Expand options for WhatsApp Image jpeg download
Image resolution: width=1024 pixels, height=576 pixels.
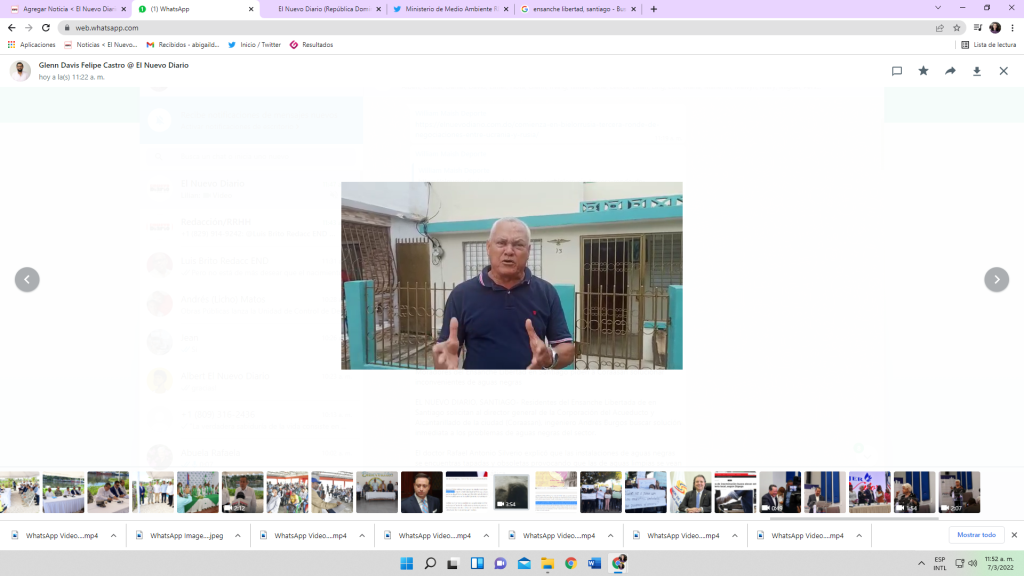[237, 536]
